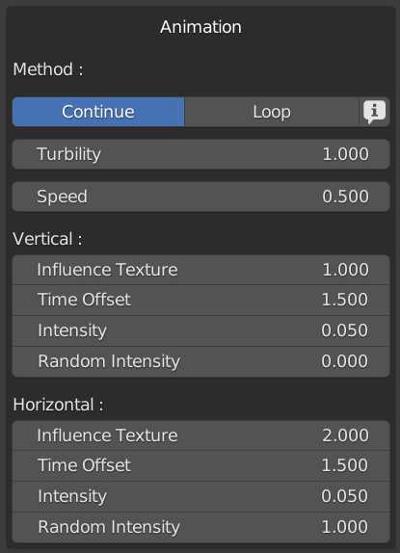Click the Speed label text
Viewport: 400px width, 553px height.
tap(62, 196)
